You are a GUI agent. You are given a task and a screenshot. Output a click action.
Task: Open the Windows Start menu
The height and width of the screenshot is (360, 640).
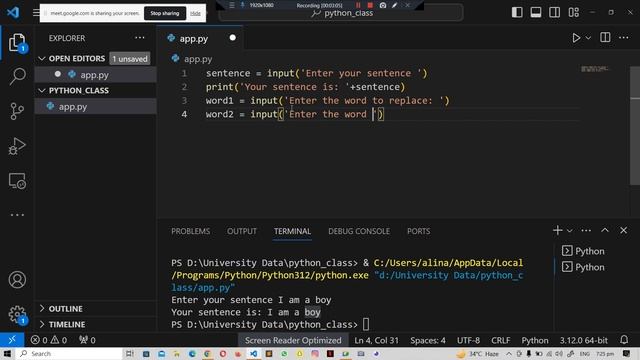[x=7, y=353]
